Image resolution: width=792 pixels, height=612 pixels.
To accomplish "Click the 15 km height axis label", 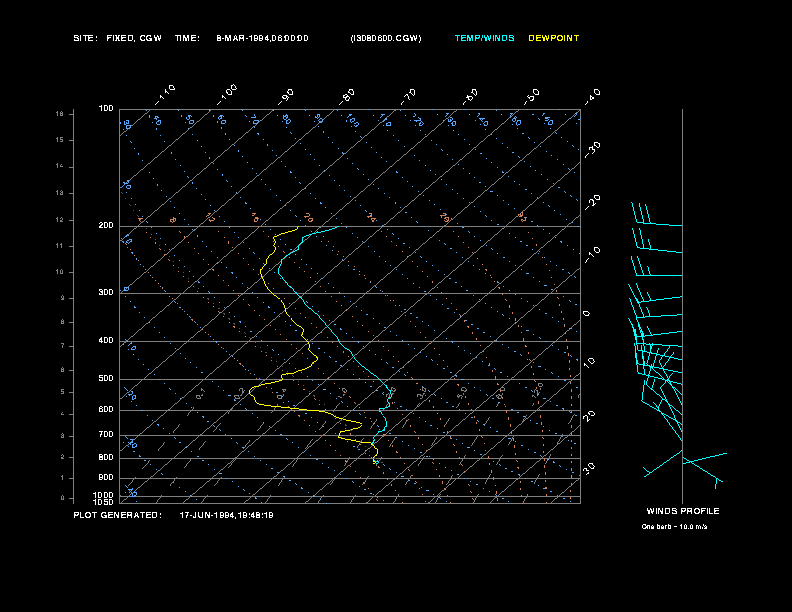I will [x=60, y=140].
